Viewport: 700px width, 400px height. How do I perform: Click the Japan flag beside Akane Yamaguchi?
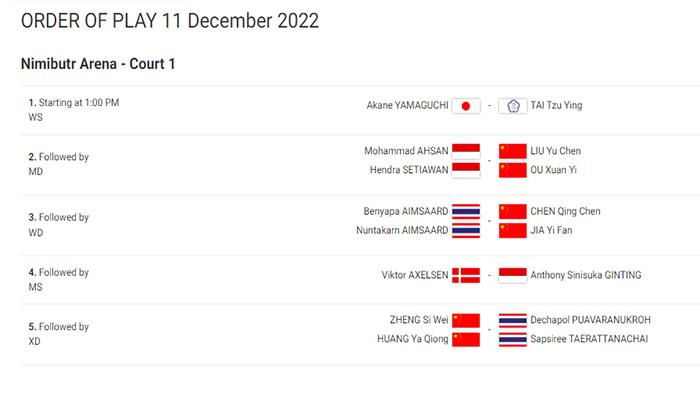coord(466,106)
